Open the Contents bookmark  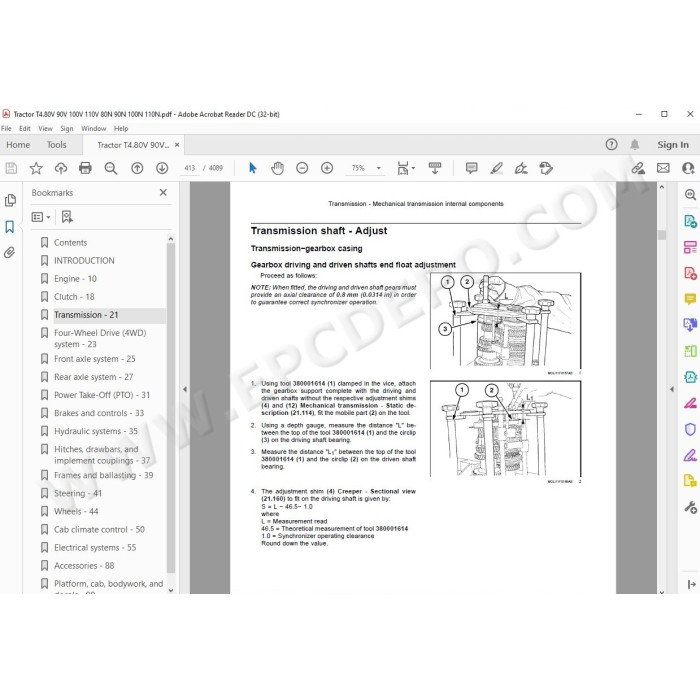click(x=71, y=243)
